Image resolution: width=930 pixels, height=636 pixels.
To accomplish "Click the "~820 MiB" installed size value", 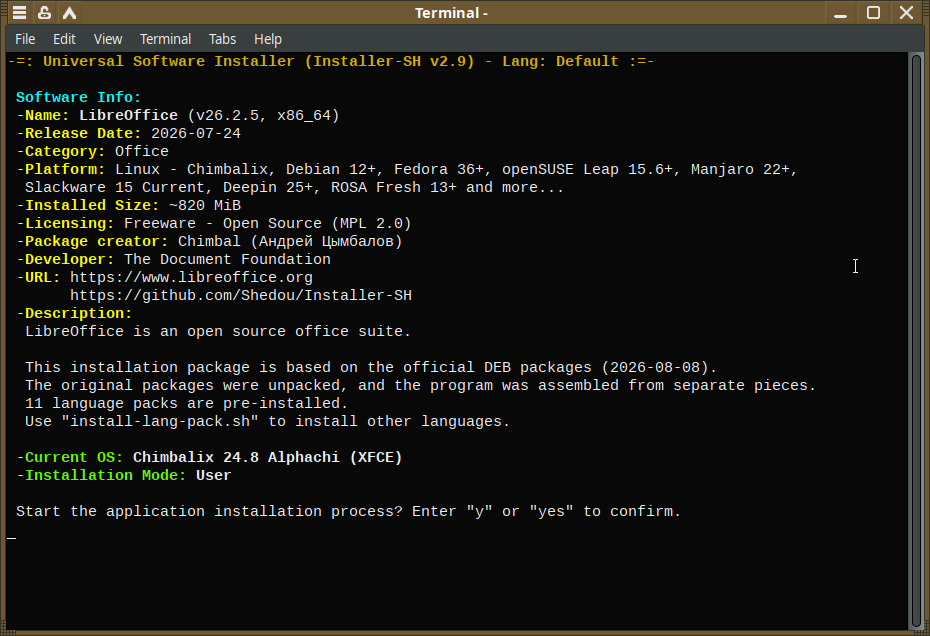I will [x=205, y=205].
